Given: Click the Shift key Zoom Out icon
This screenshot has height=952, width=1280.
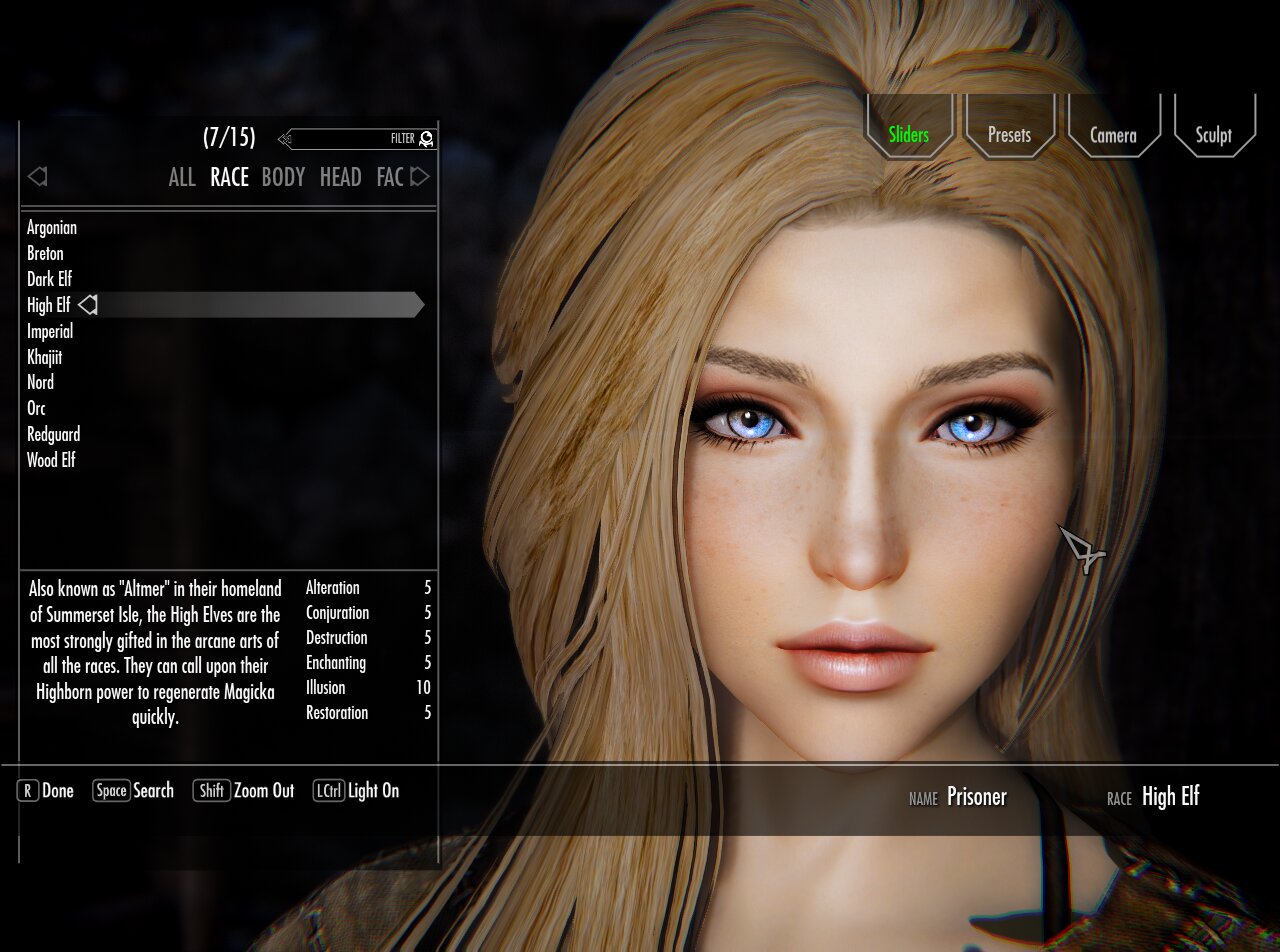Looking at the screenshot, I should coord(211,791).
